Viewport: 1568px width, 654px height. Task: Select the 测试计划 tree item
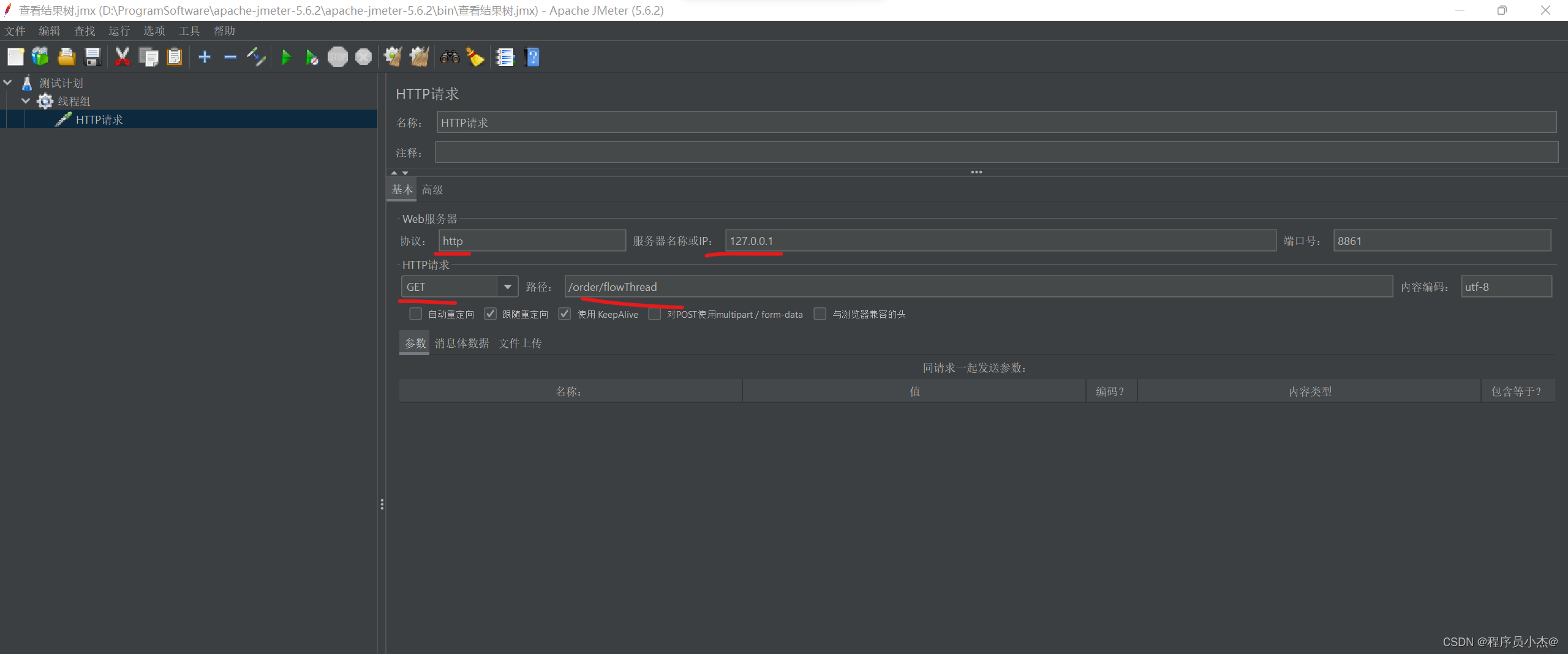point(61,83)
